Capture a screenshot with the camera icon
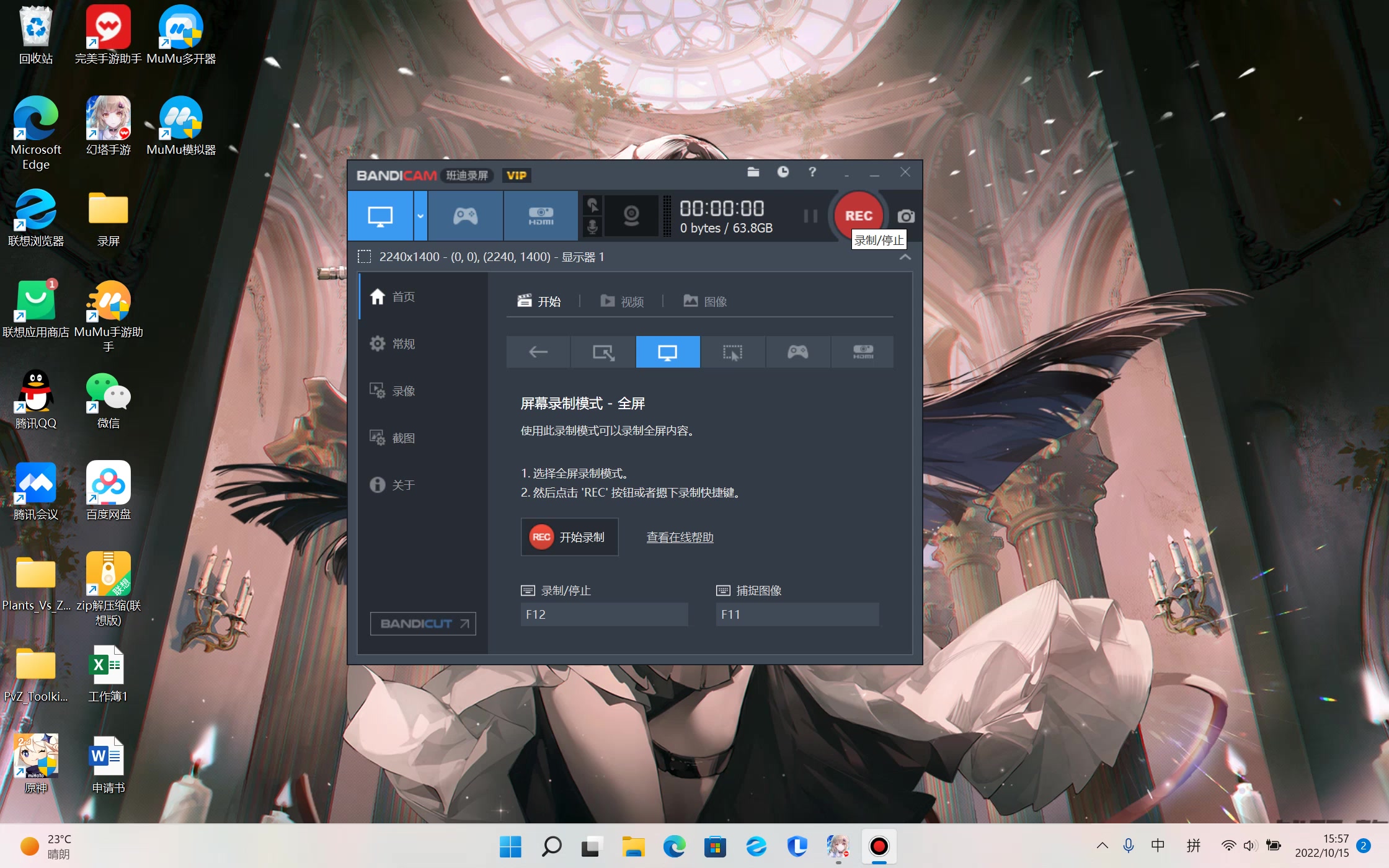 point(906,216)
